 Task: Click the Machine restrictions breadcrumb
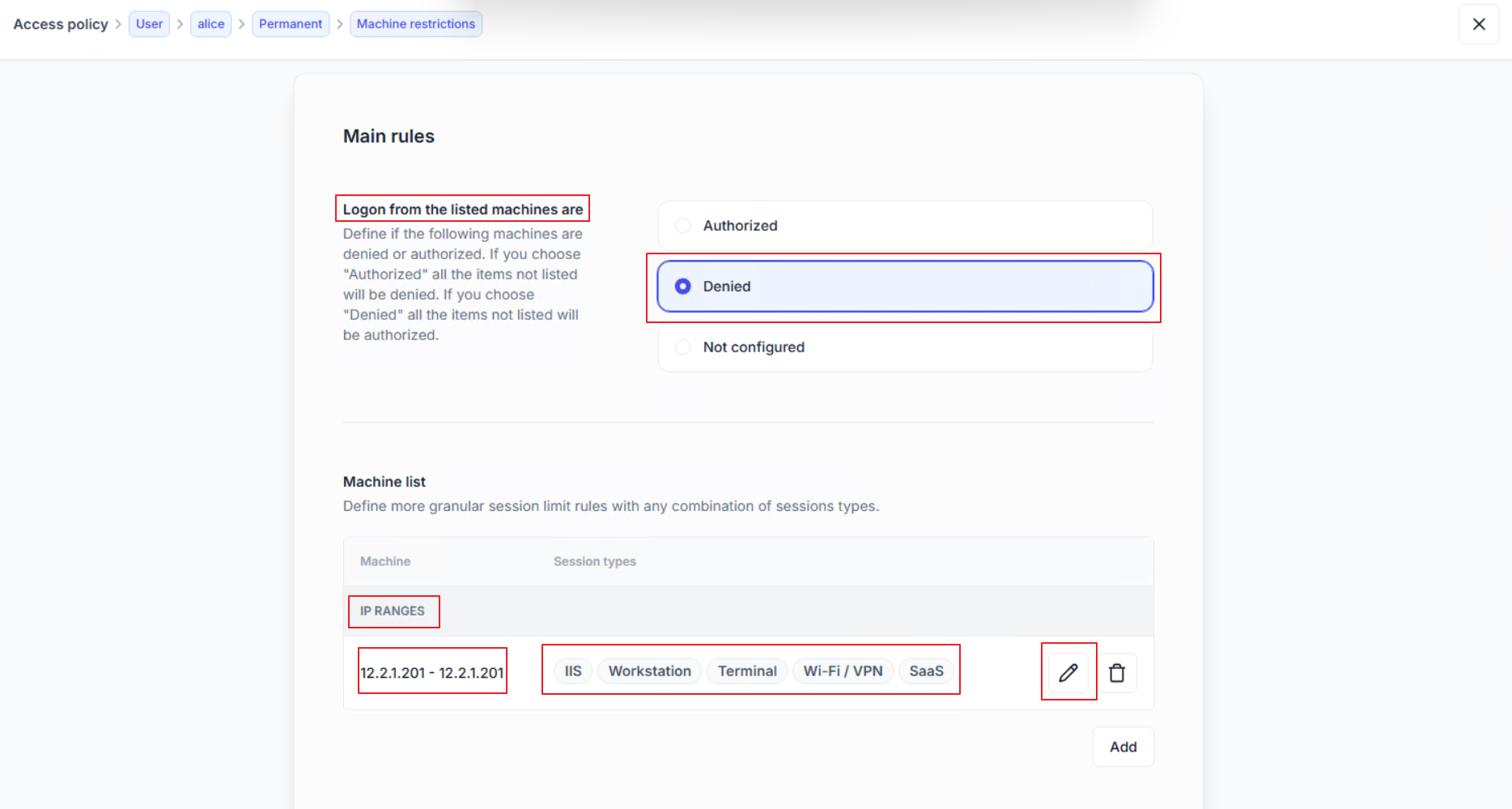pos(415,24)
